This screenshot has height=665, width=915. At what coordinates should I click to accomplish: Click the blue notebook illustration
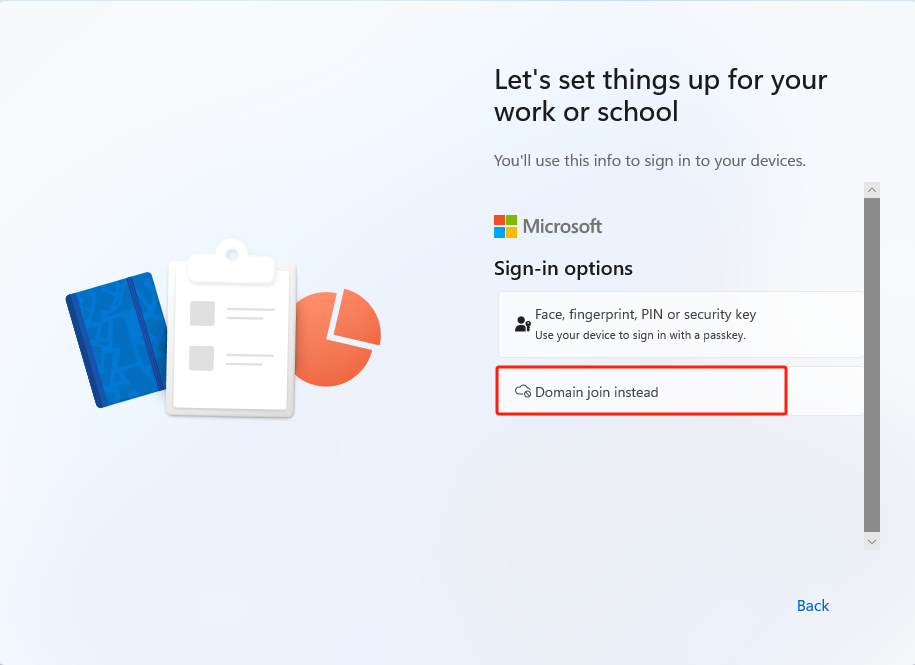(117, 340)
